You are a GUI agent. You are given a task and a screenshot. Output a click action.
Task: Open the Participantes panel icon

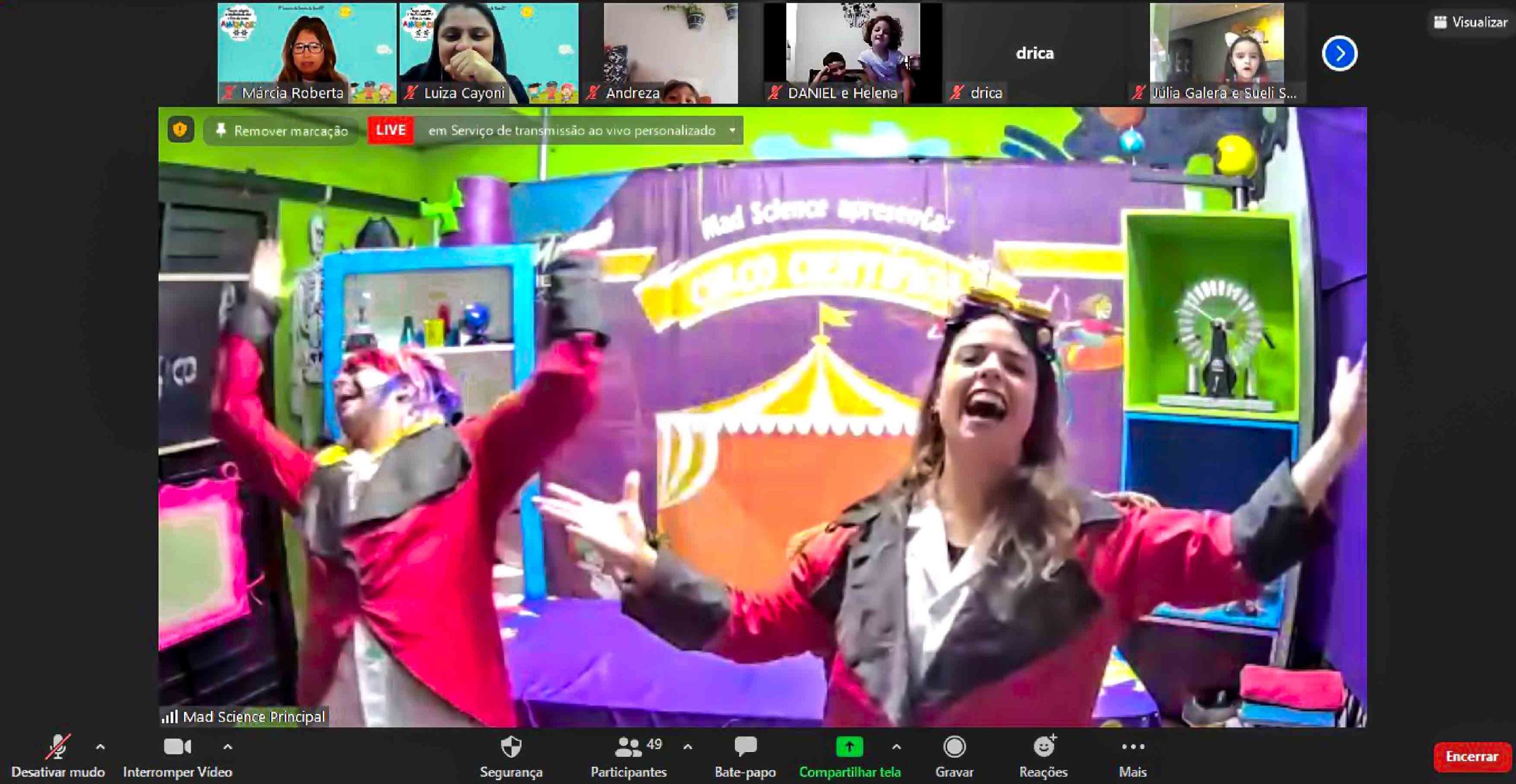pos(628,747)
